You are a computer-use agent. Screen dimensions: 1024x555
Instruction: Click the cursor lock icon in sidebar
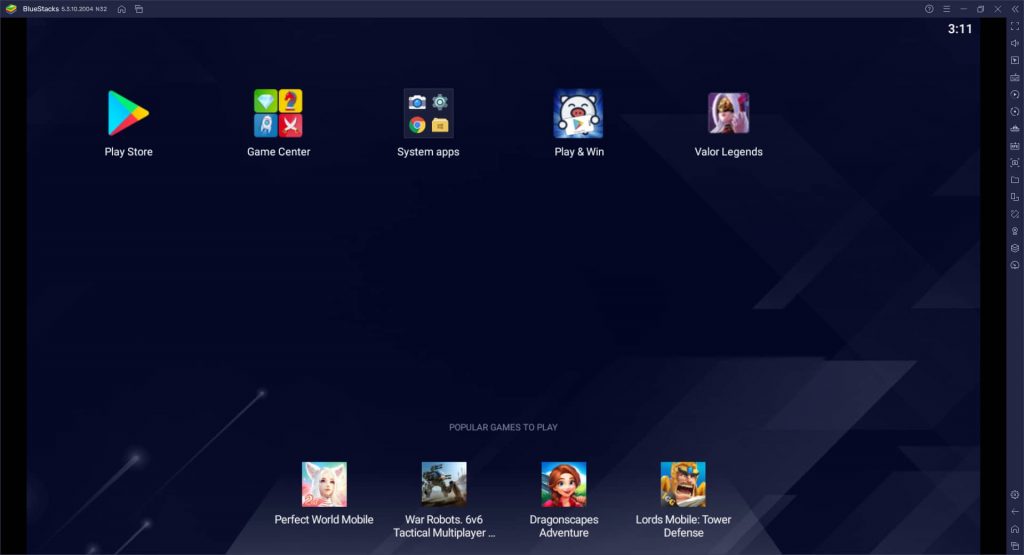[x=1015, y=60]
